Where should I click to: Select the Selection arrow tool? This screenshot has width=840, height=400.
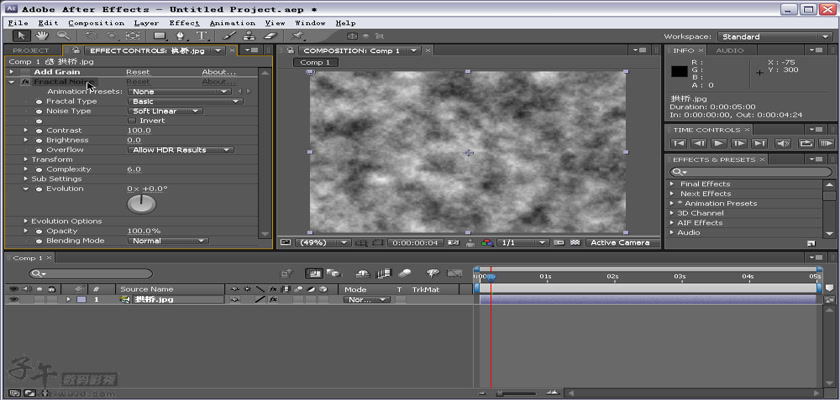tap(21, 36)
